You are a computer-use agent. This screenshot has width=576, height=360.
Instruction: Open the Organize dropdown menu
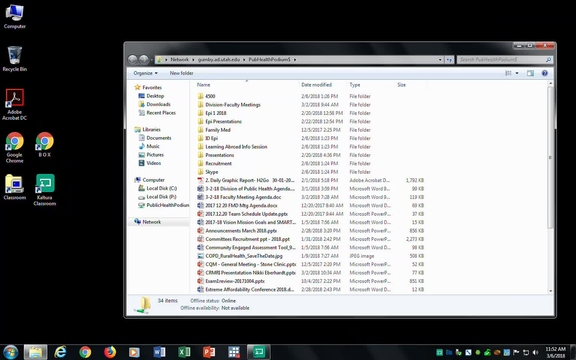tap(145, 73)
